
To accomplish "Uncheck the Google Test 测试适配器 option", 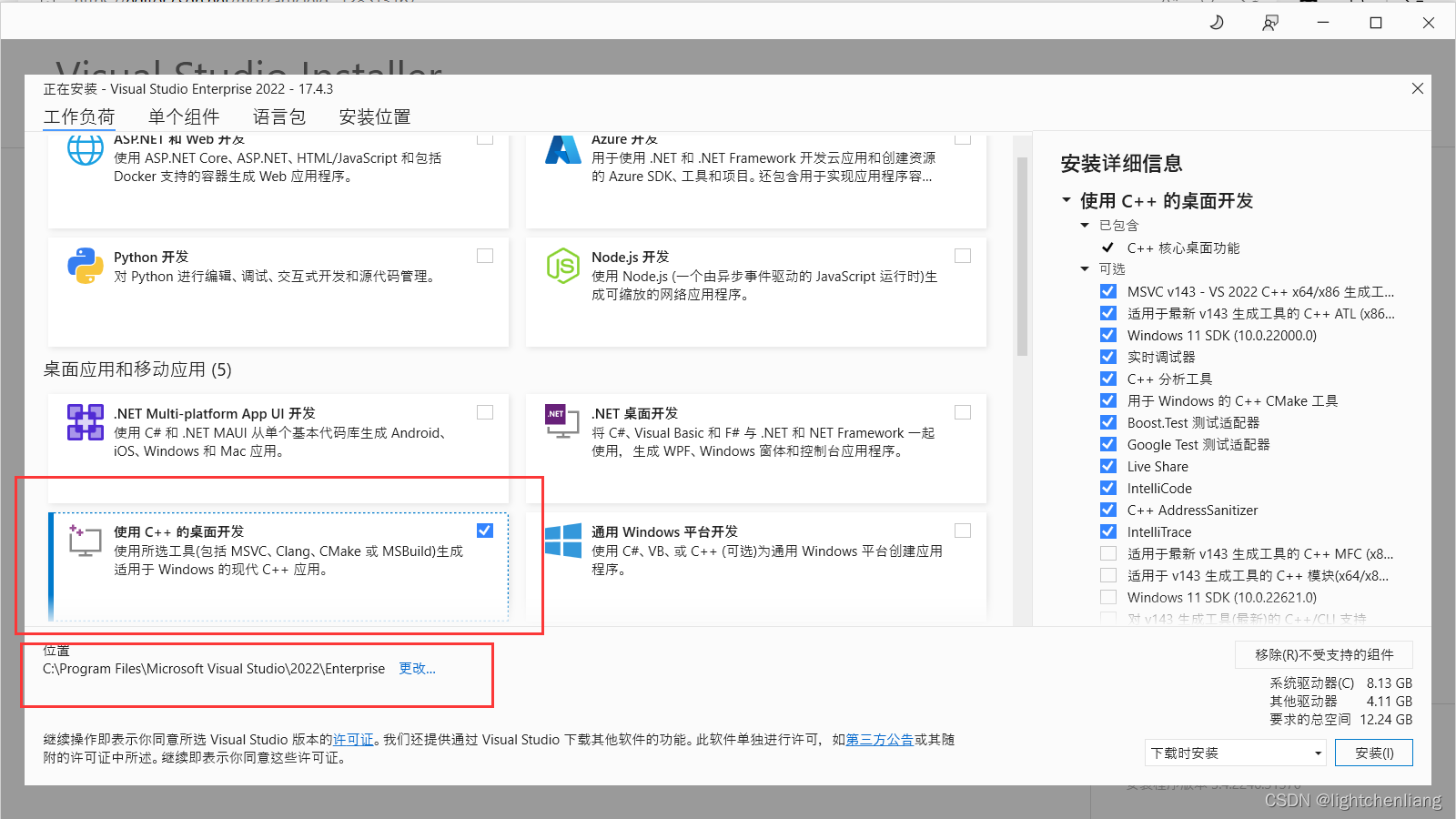I will pyautogui.click(x=1108, y=444).
